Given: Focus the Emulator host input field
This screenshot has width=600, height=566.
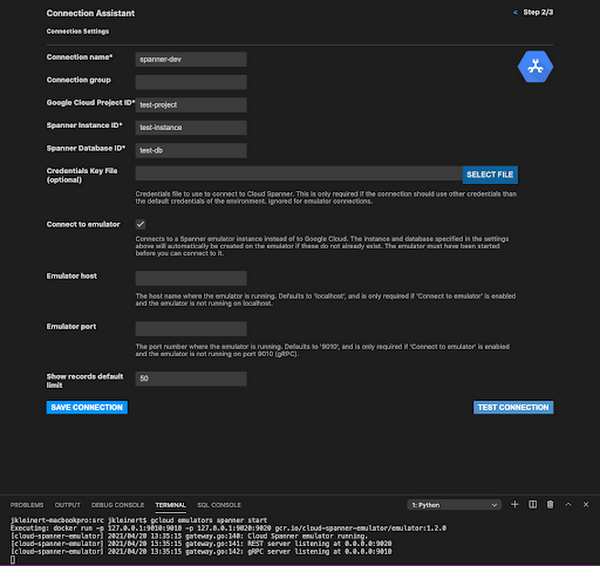Looking at the screenshot, I should point(191,278).
